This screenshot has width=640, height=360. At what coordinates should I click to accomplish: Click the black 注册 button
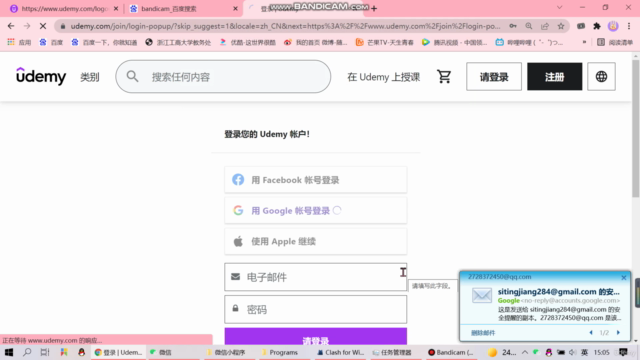tap(554, 76)
